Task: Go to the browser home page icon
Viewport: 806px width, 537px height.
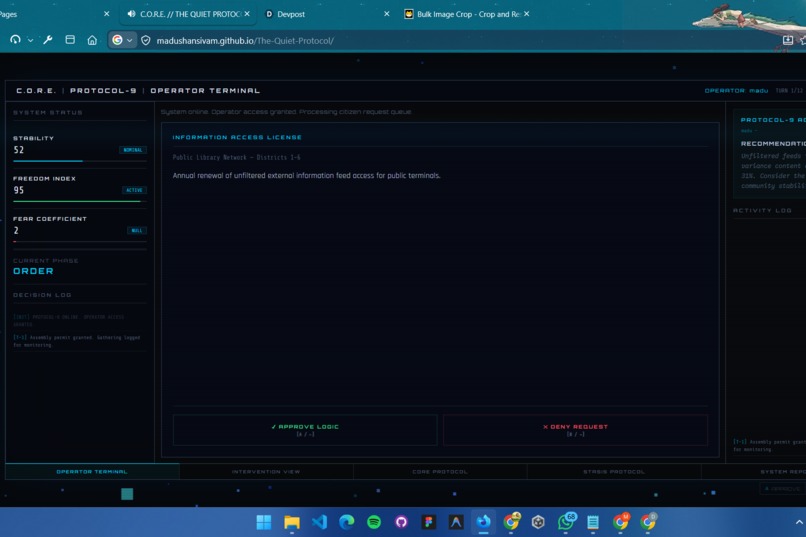Action: 92,40
